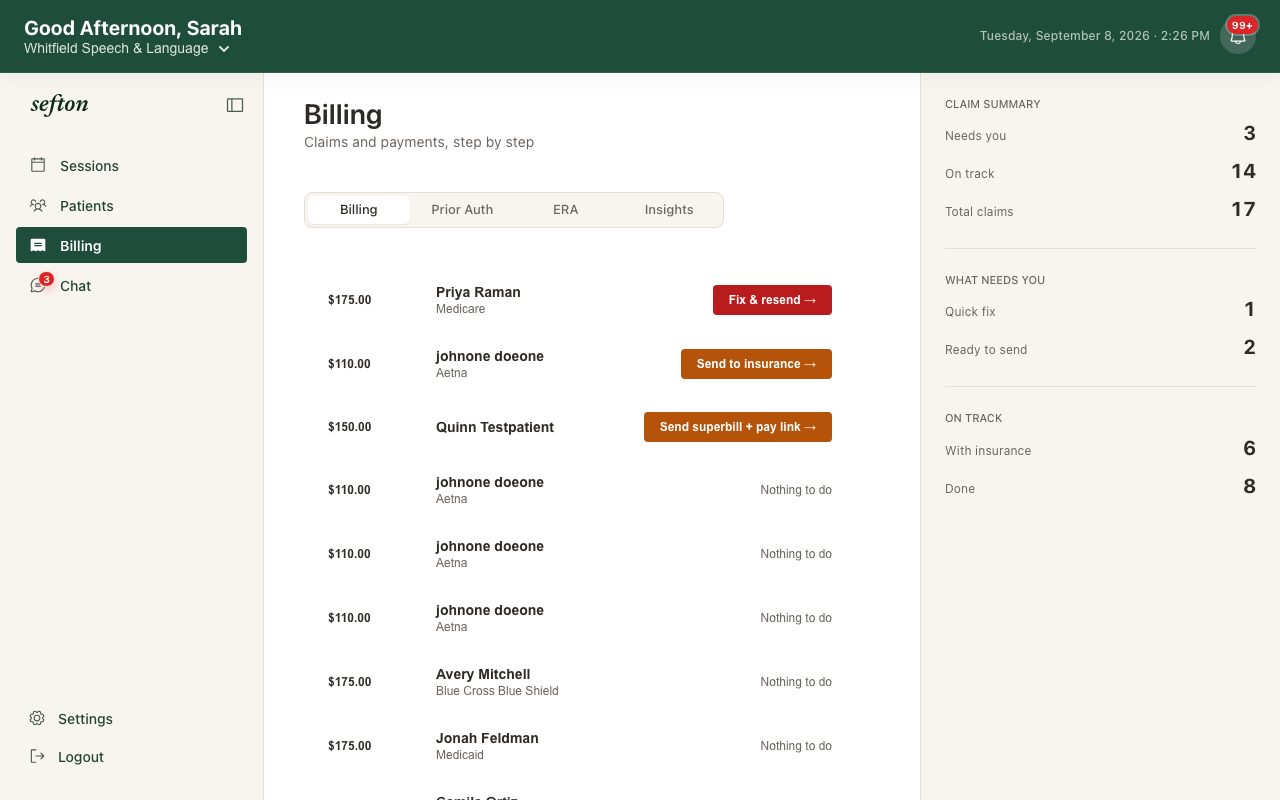Switch to the ERA tab
Screen dimensions: 1280x800
coord(566,210)
